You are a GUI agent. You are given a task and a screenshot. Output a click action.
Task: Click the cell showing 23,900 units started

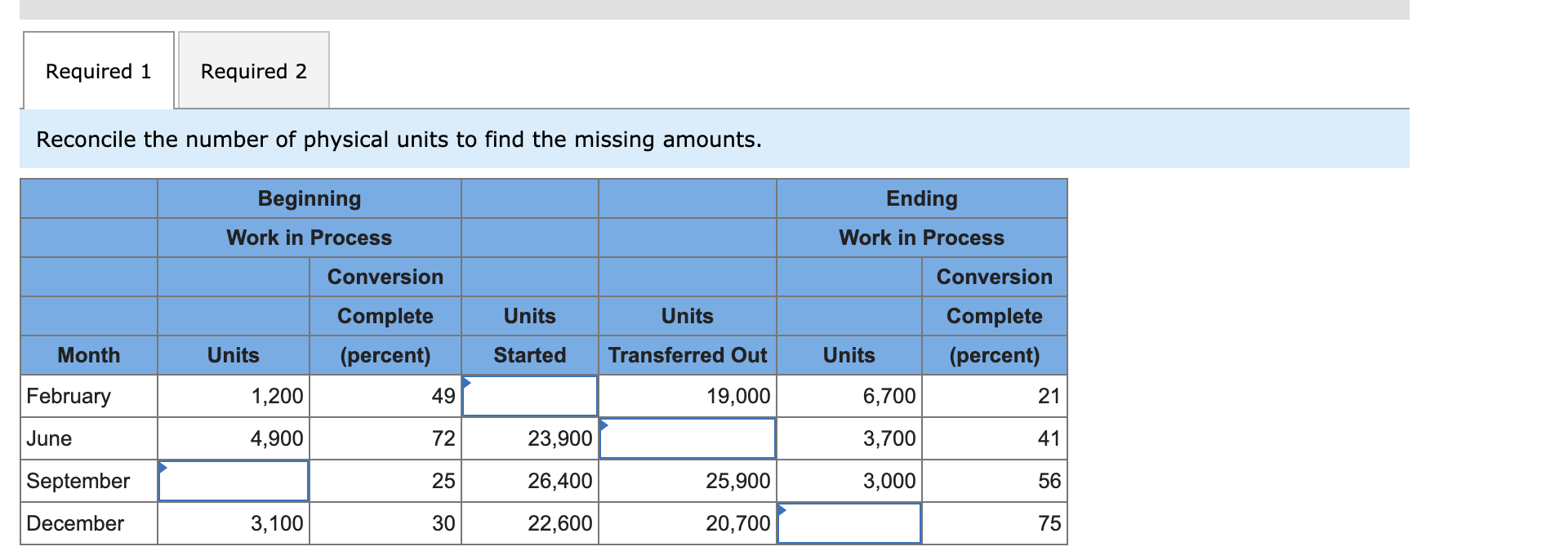[x=529, y=438]
